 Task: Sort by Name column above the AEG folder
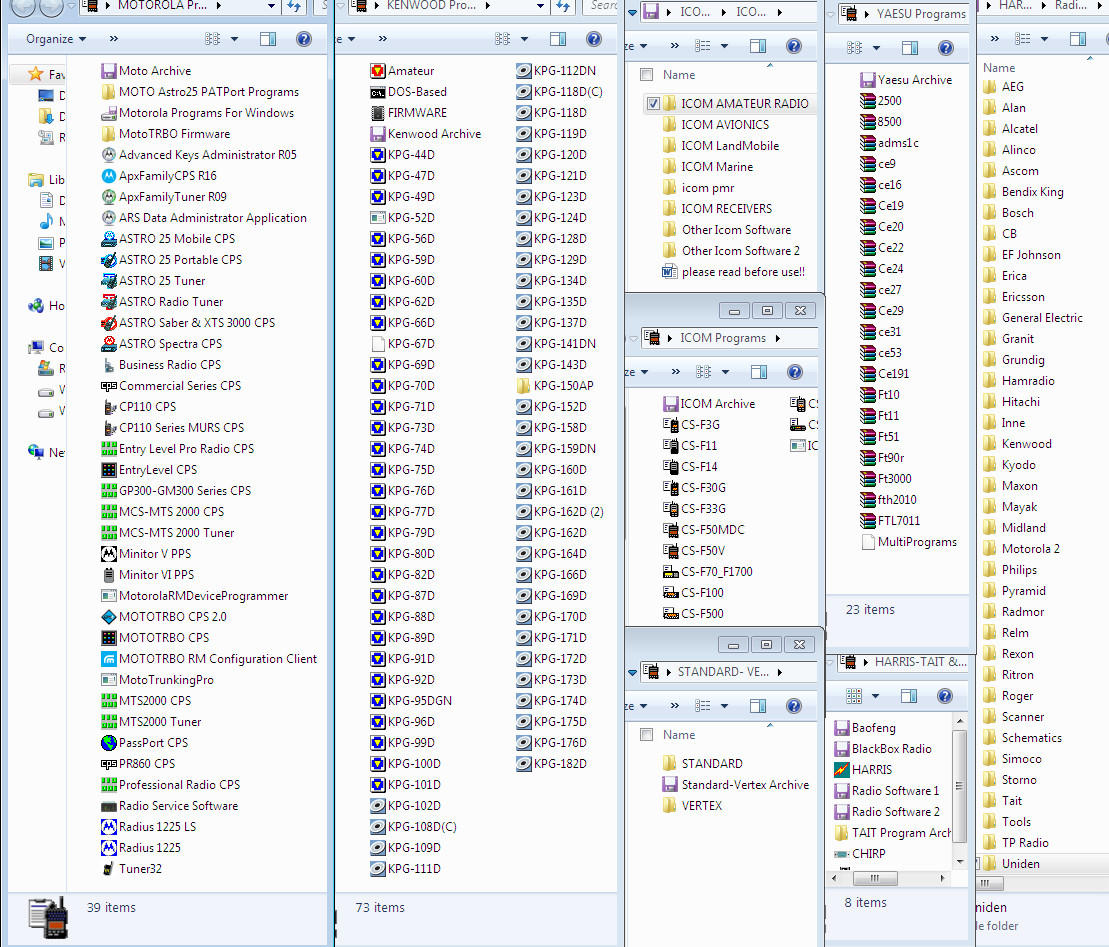[x=999, y=68]
